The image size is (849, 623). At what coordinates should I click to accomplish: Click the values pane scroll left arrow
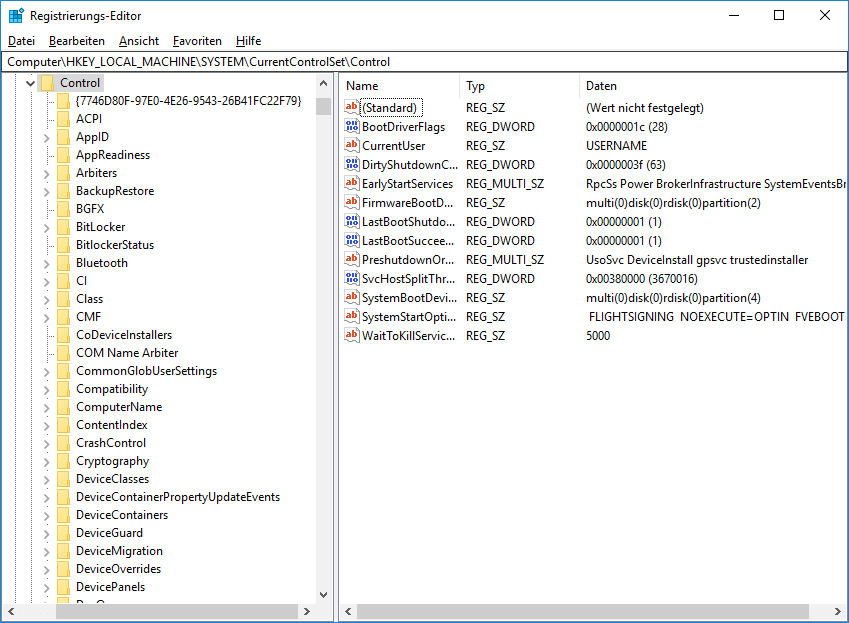(348, 612)
